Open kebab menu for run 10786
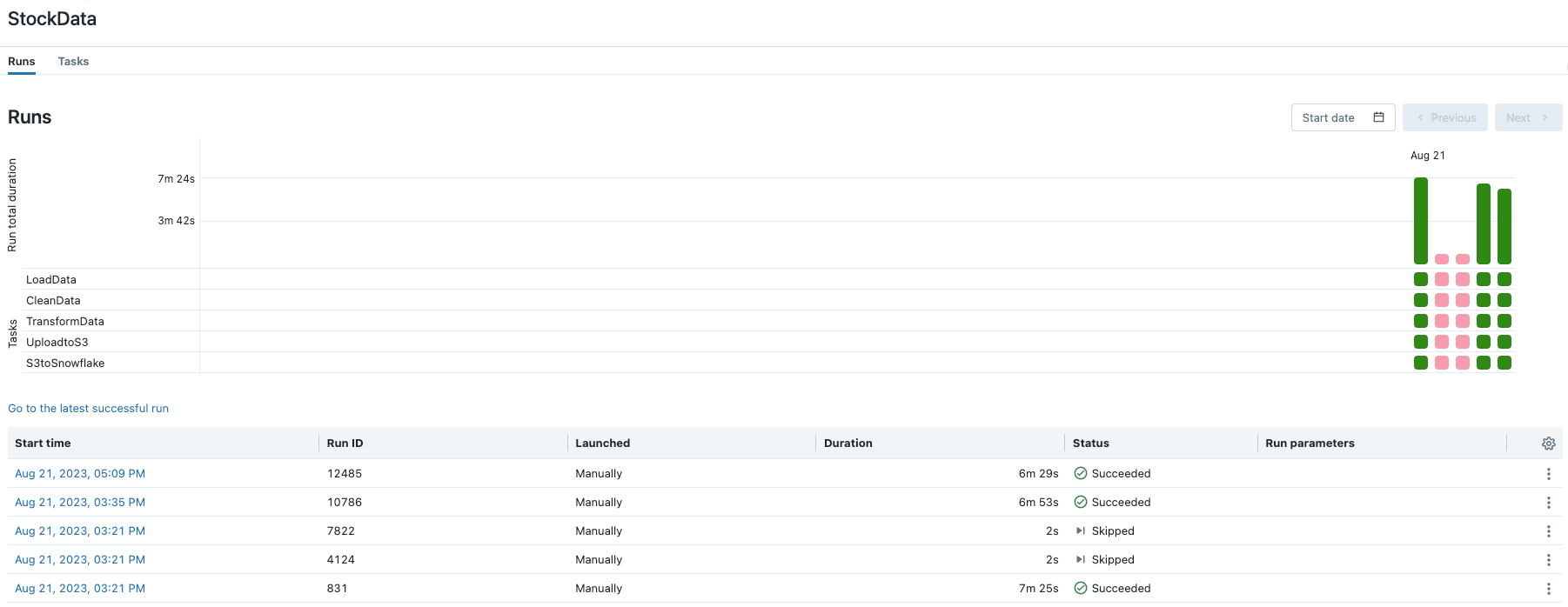The width and height of the screenshot is (1568, 607). [1548, 503]
